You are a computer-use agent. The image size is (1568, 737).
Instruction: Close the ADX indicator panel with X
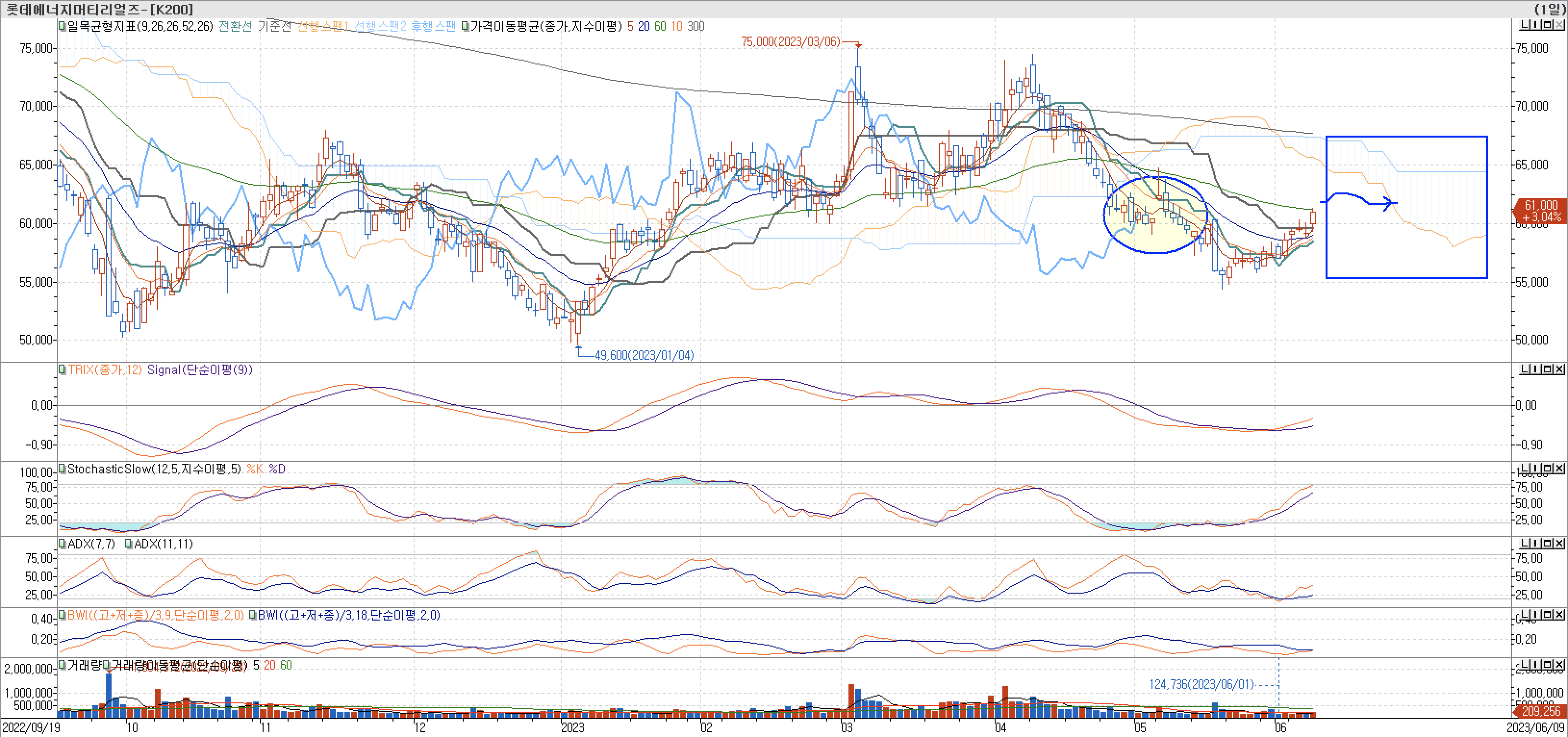(1559, 544)
